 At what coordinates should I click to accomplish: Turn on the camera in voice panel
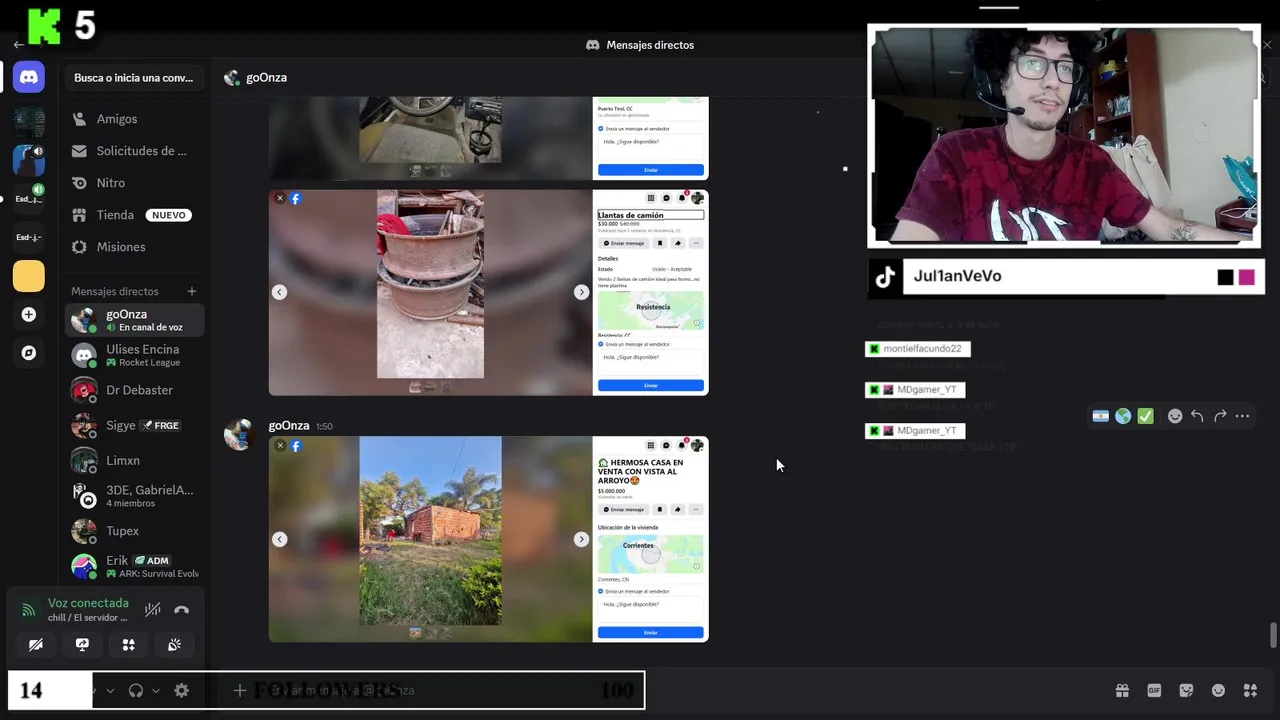click(36, 645)
